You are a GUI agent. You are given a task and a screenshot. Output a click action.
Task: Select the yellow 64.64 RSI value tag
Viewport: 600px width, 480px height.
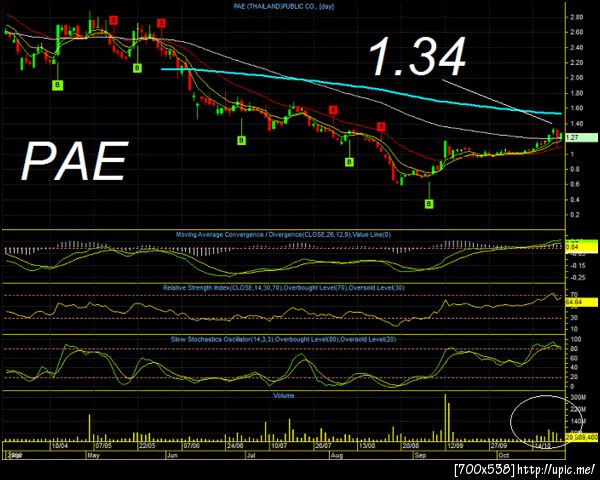click(581, 303)
